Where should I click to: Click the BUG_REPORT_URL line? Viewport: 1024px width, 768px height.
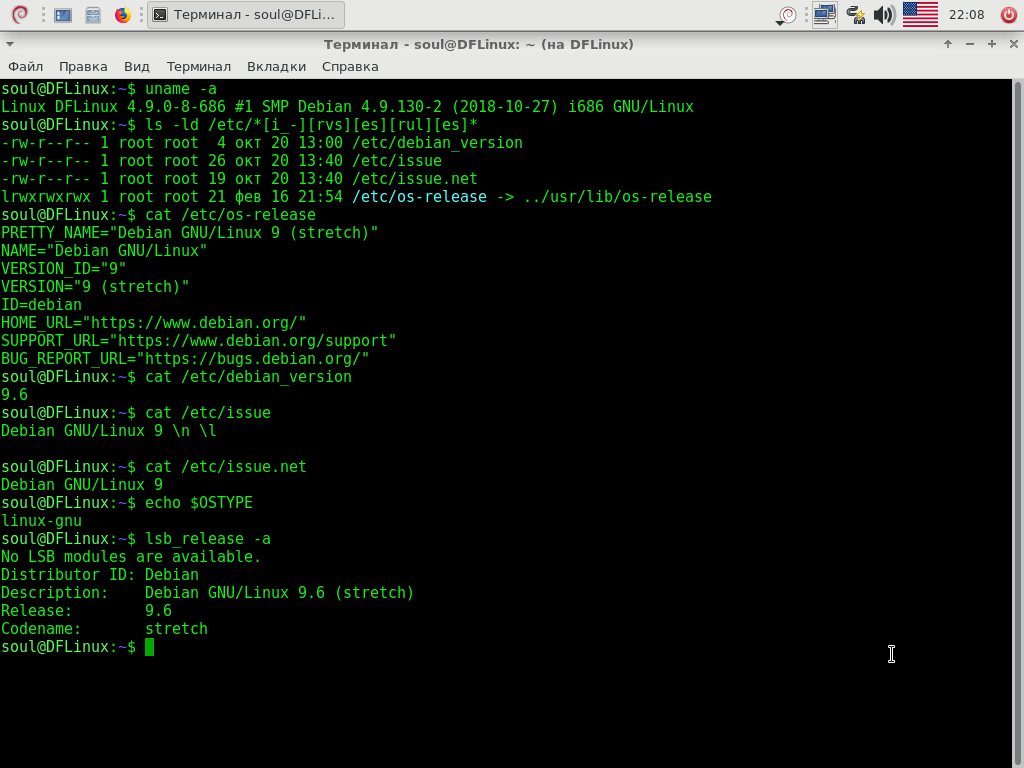tap(185, 359)
